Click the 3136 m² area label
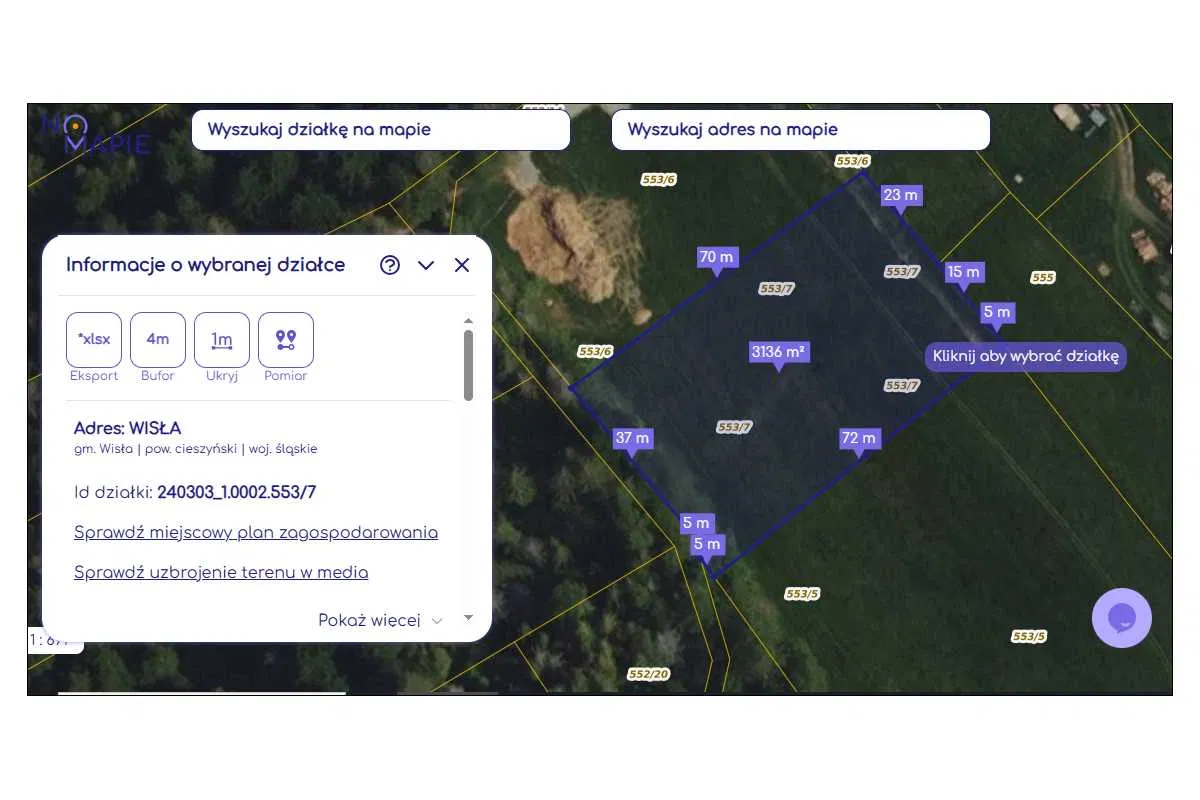This screenshot has width=1200, height=800. tap(779, 352)
